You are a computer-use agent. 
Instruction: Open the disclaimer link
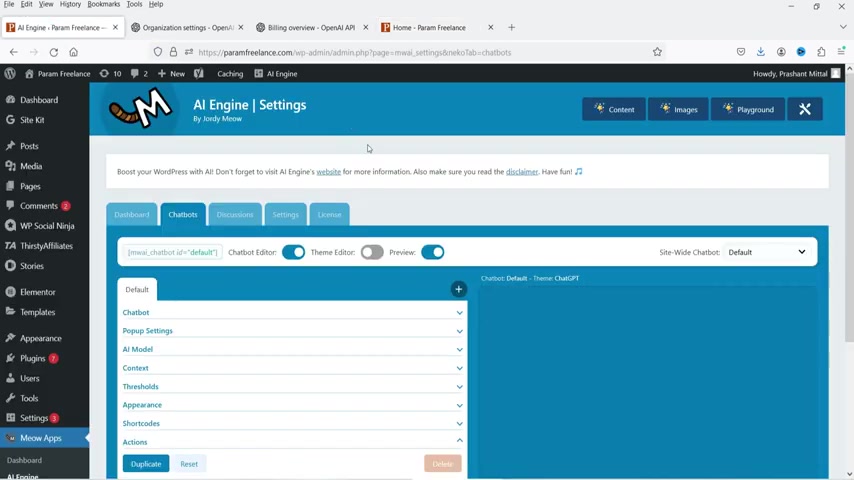click(522, 172)
